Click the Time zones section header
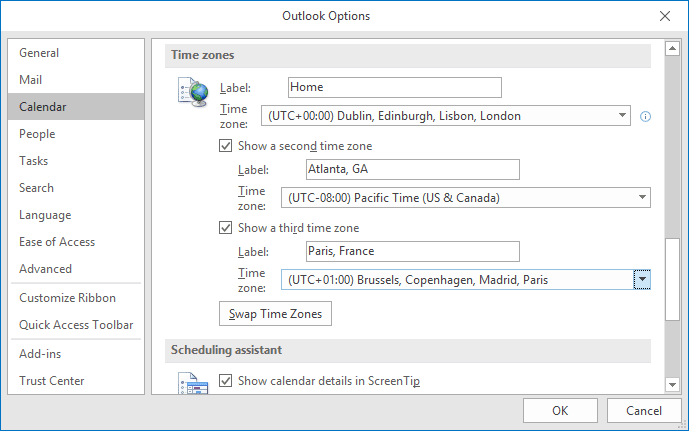 click(x=408, y=55)
